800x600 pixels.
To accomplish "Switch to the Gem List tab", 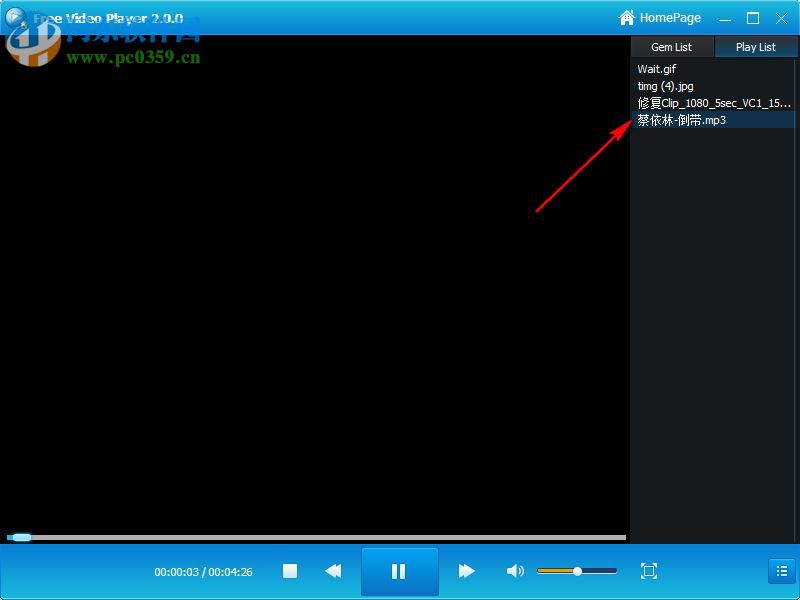I will tap(671, 46).
